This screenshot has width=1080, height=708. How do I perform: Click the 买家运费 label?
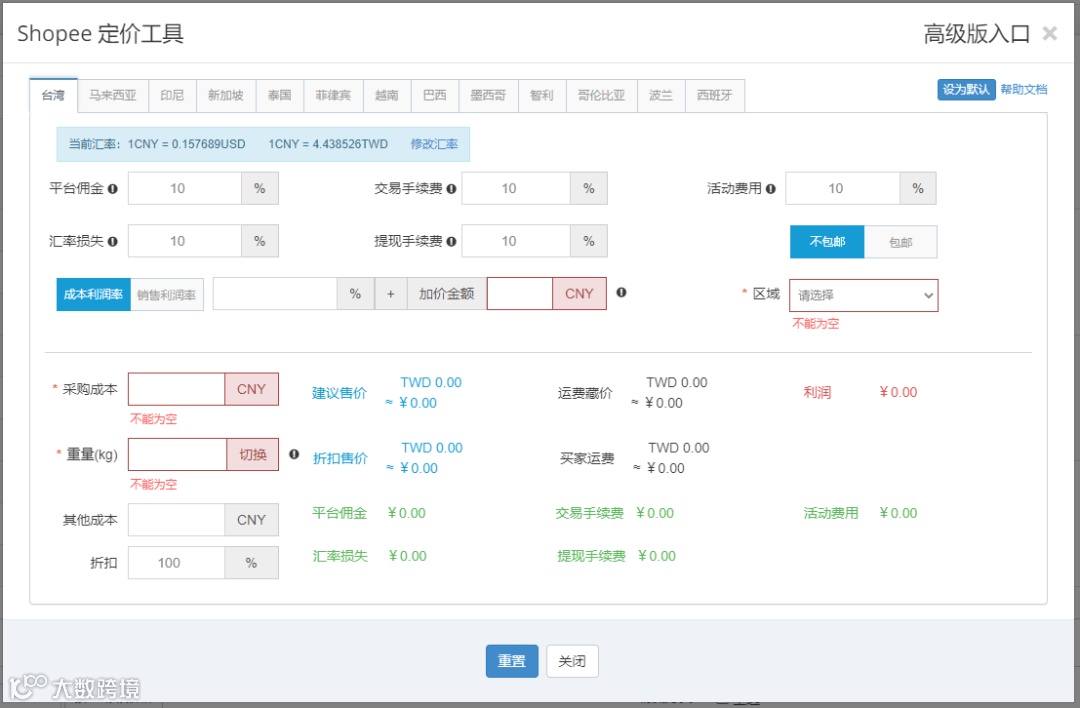click(587, 459)
